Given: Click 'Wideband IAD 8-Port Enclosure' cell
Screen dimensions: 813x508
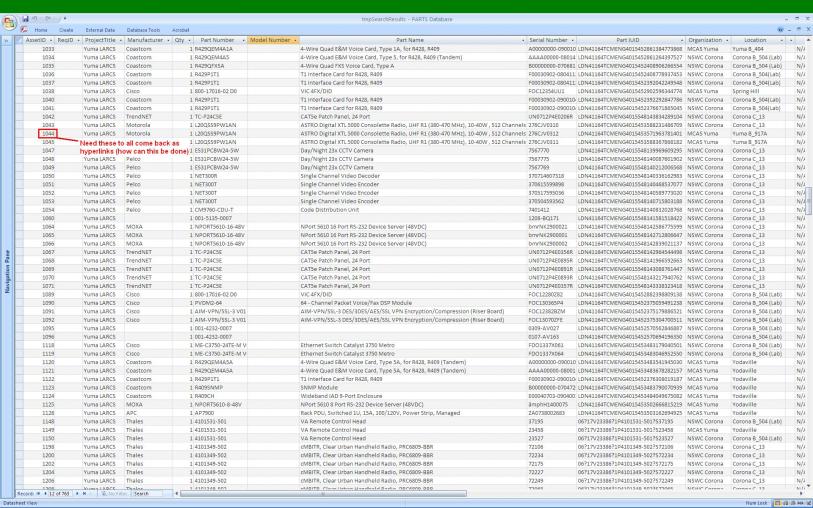Looking at the screenshot, I should click(413, 396).
